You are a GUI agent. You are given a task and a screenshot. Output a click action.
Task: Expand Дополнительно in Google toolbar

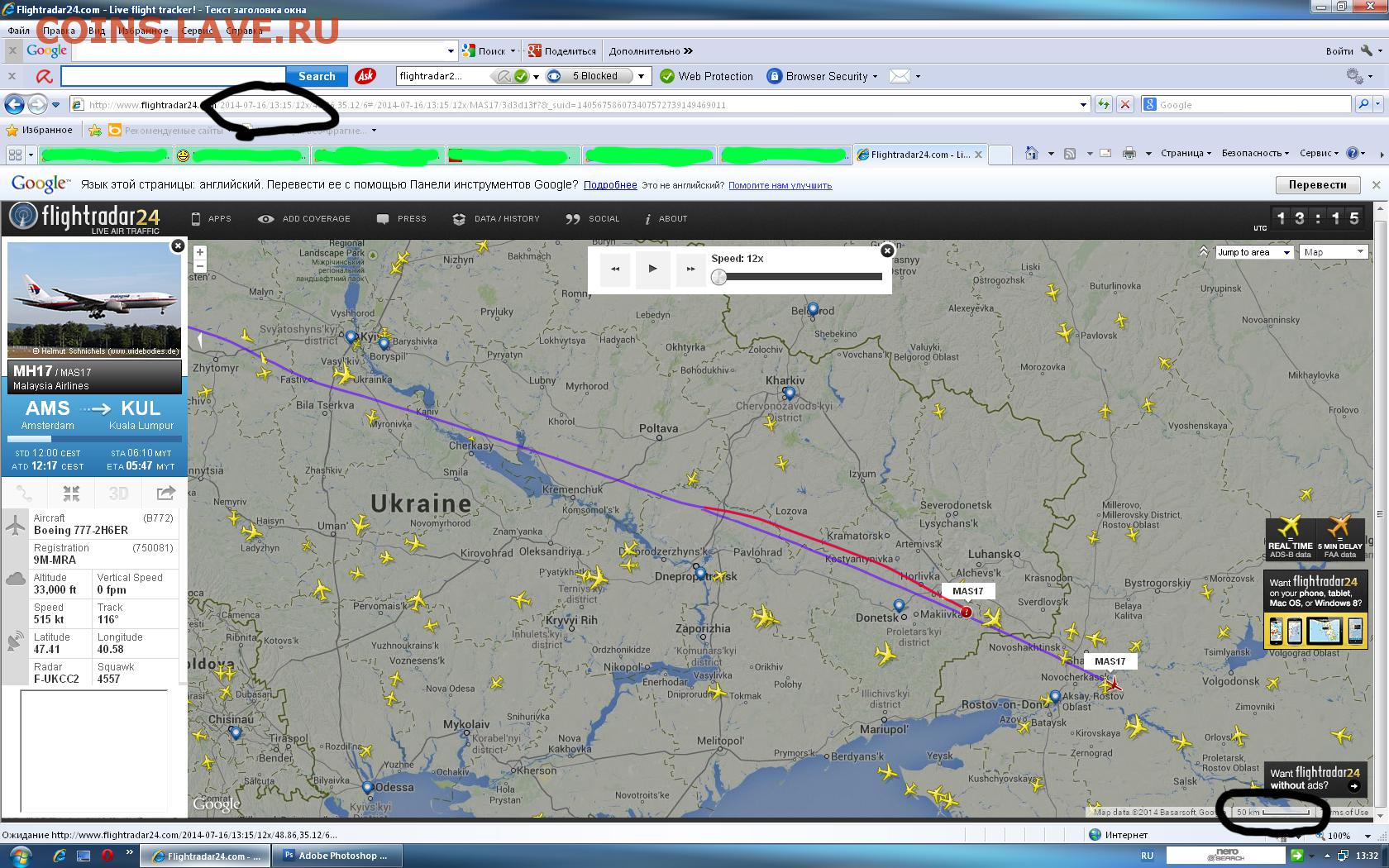tap(651, 50)
